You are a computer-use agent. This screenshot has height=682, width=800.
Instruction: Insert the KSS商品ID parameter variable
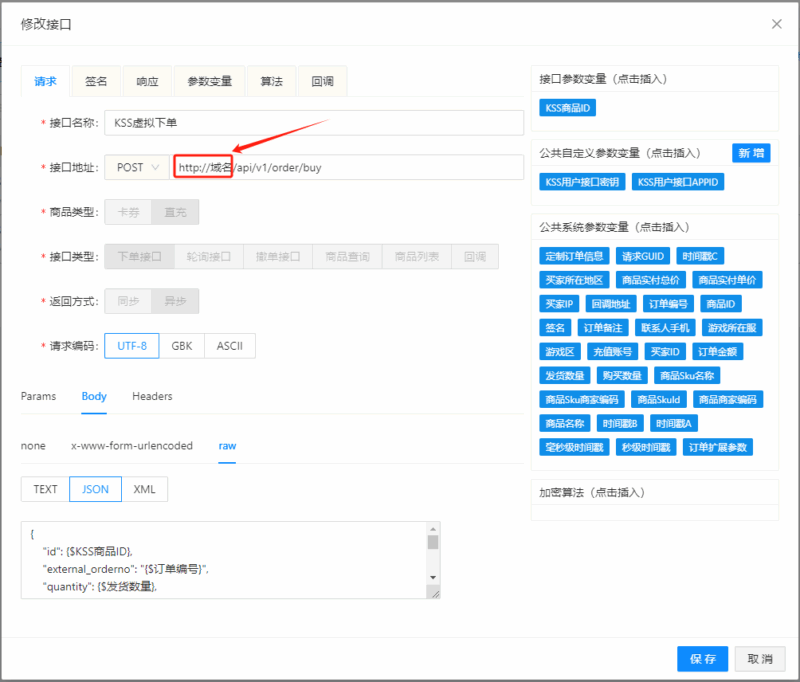[x=567, y=107]
